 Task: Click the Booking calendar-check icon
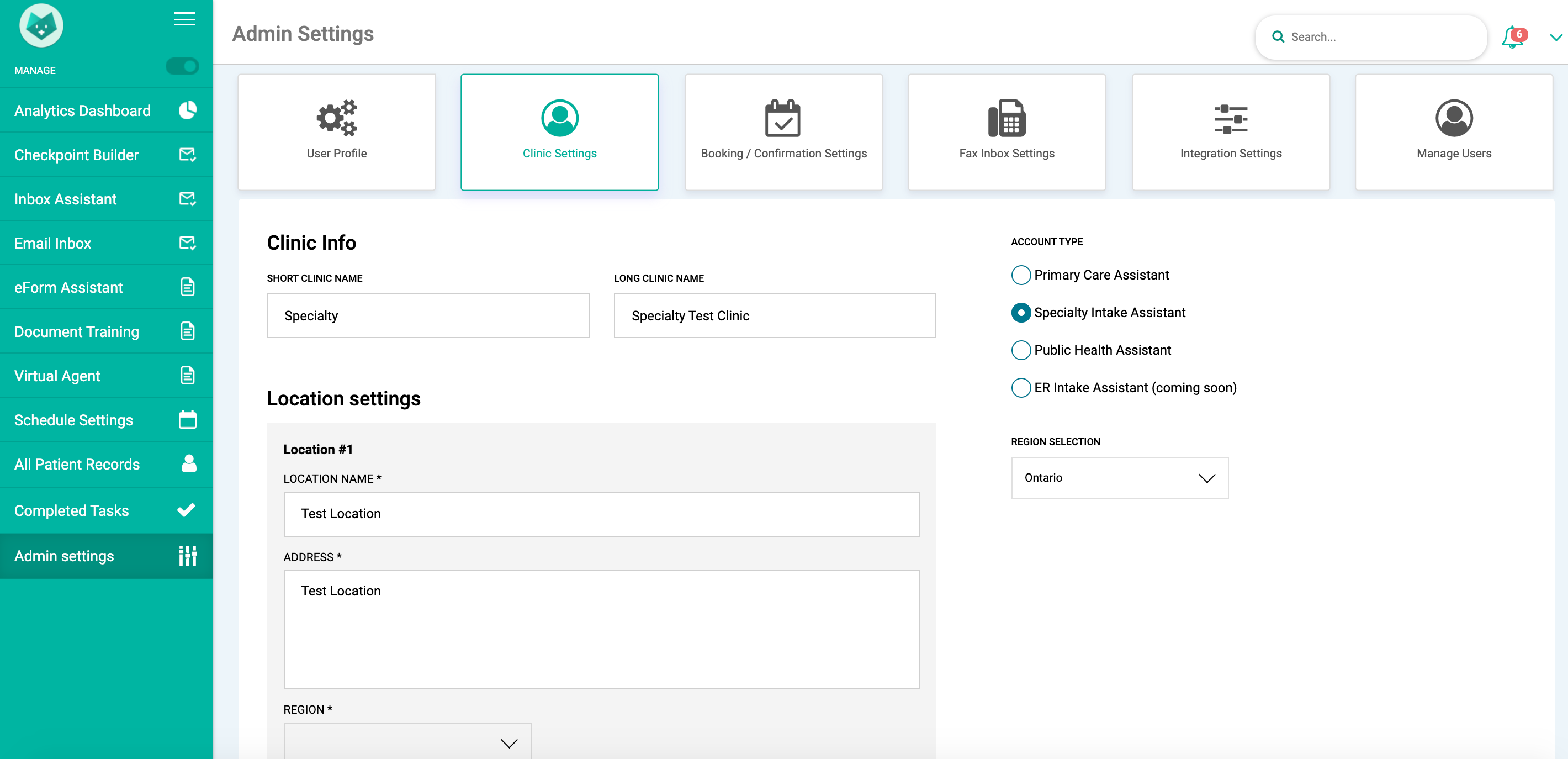(x=783, y=118)
